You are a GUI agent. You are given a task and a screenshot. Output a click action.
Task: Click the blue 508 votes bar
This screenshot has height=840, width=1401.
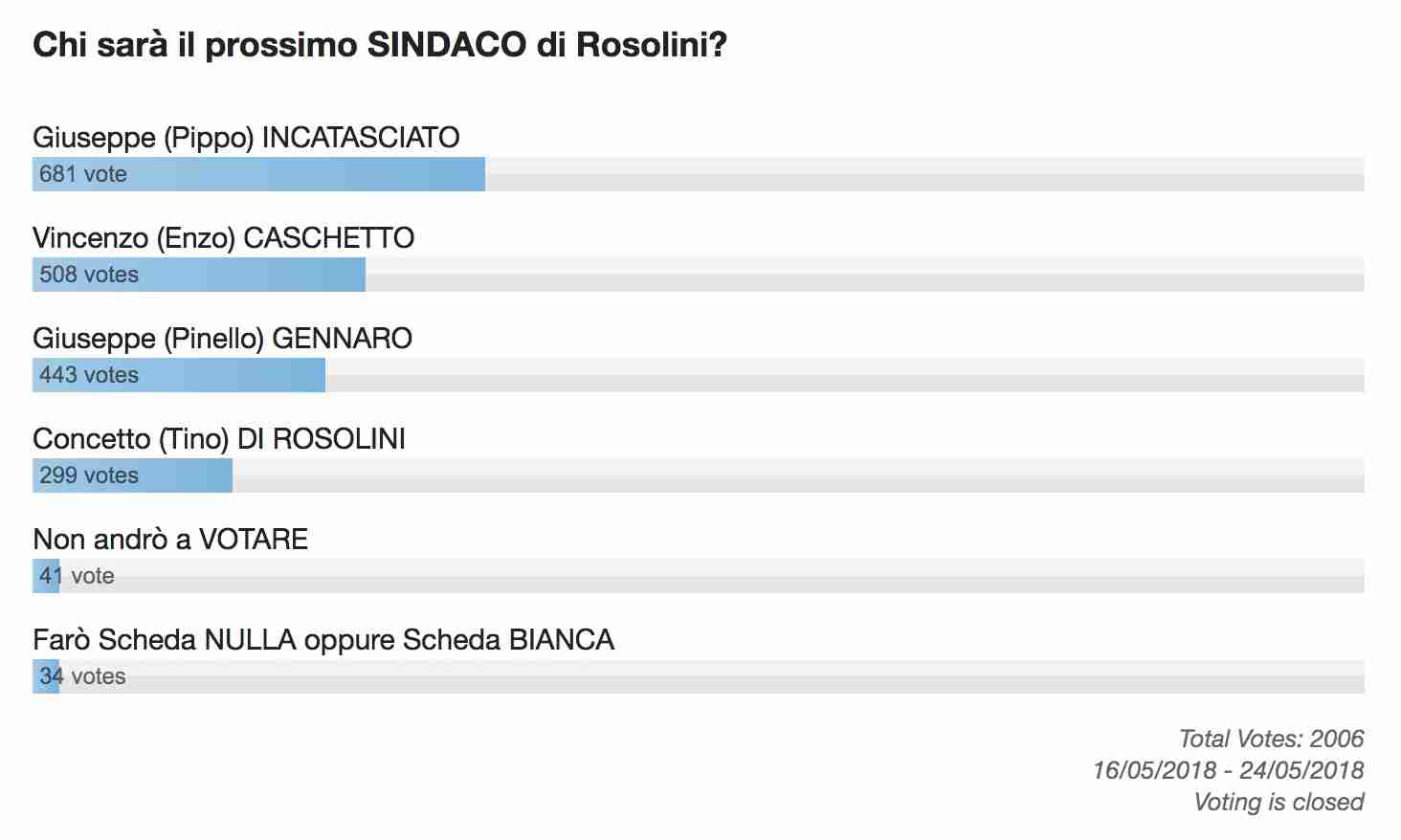click(x=199, y=275)
